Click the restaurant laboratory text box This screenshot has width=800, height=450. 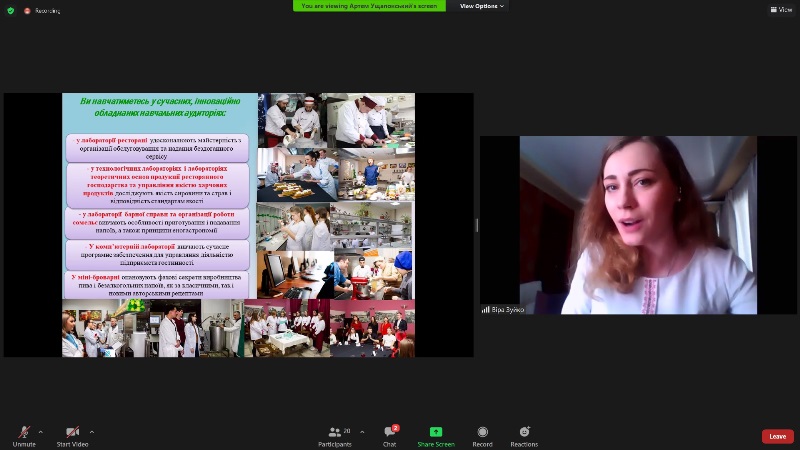pyautogui.click(x=157, y=148)
